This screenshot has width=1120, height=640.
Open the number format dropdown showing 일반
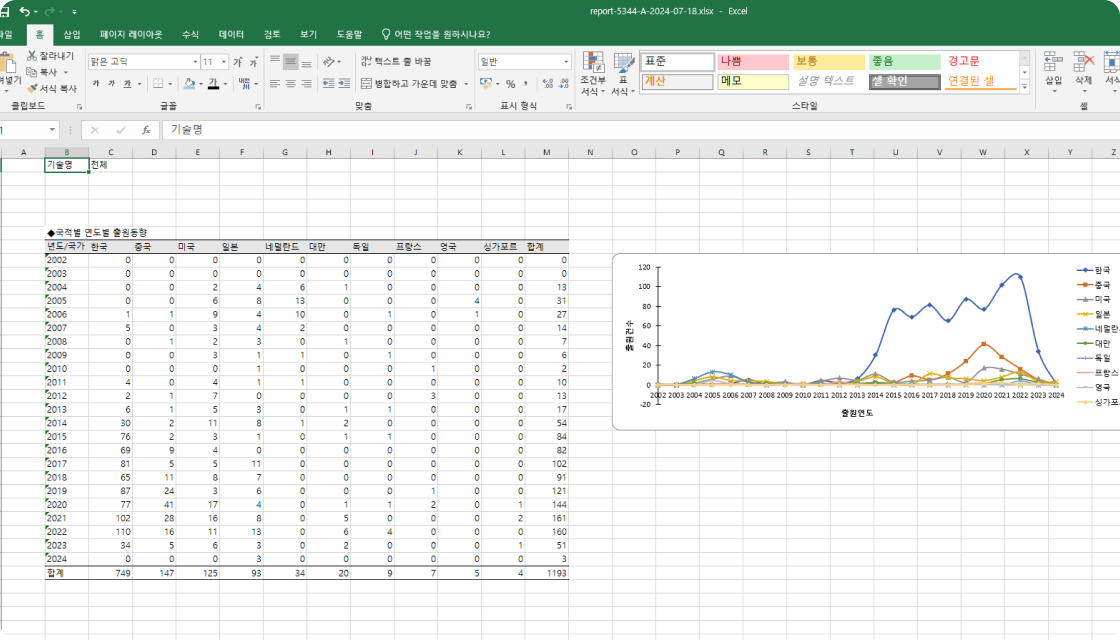coord(565,62)
